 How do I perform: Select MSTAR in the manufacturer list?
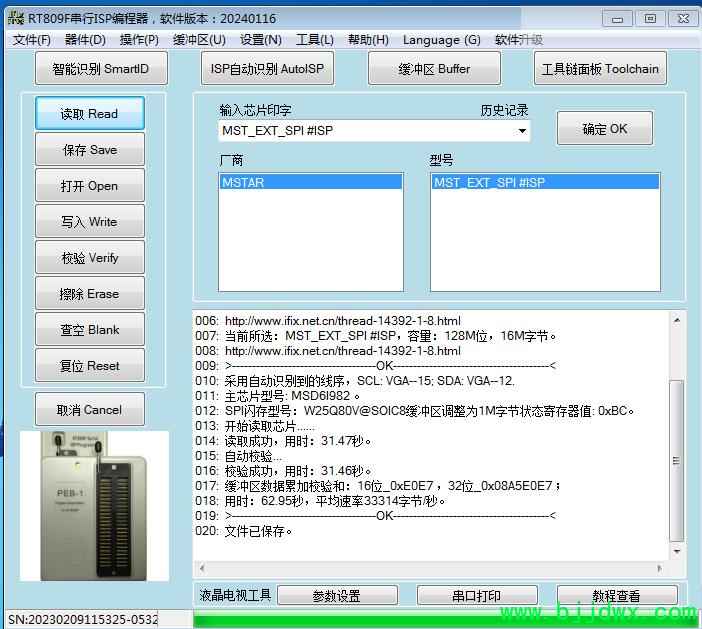(310, 183)
